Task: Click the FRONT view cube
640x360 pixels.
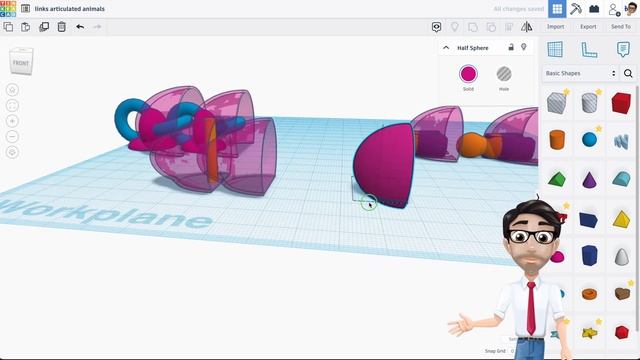Action: click(21, 62)
